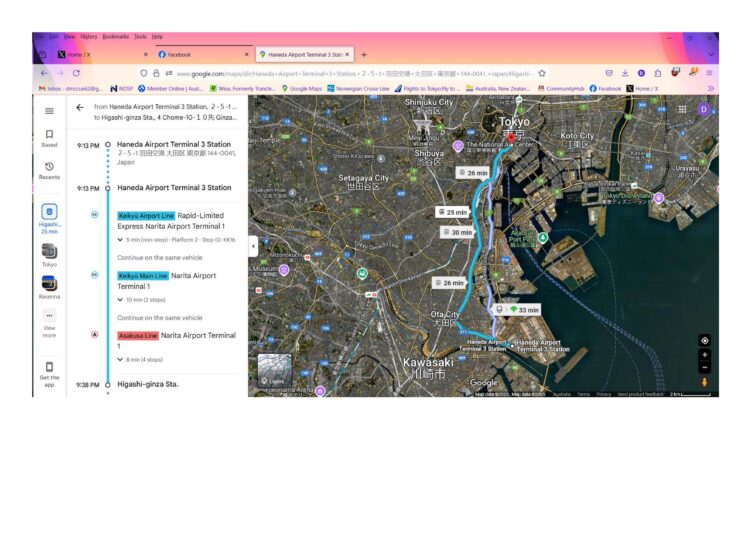Expand the Asakusa Line 4 stops

pyautogui.click(x=120, y=359)
